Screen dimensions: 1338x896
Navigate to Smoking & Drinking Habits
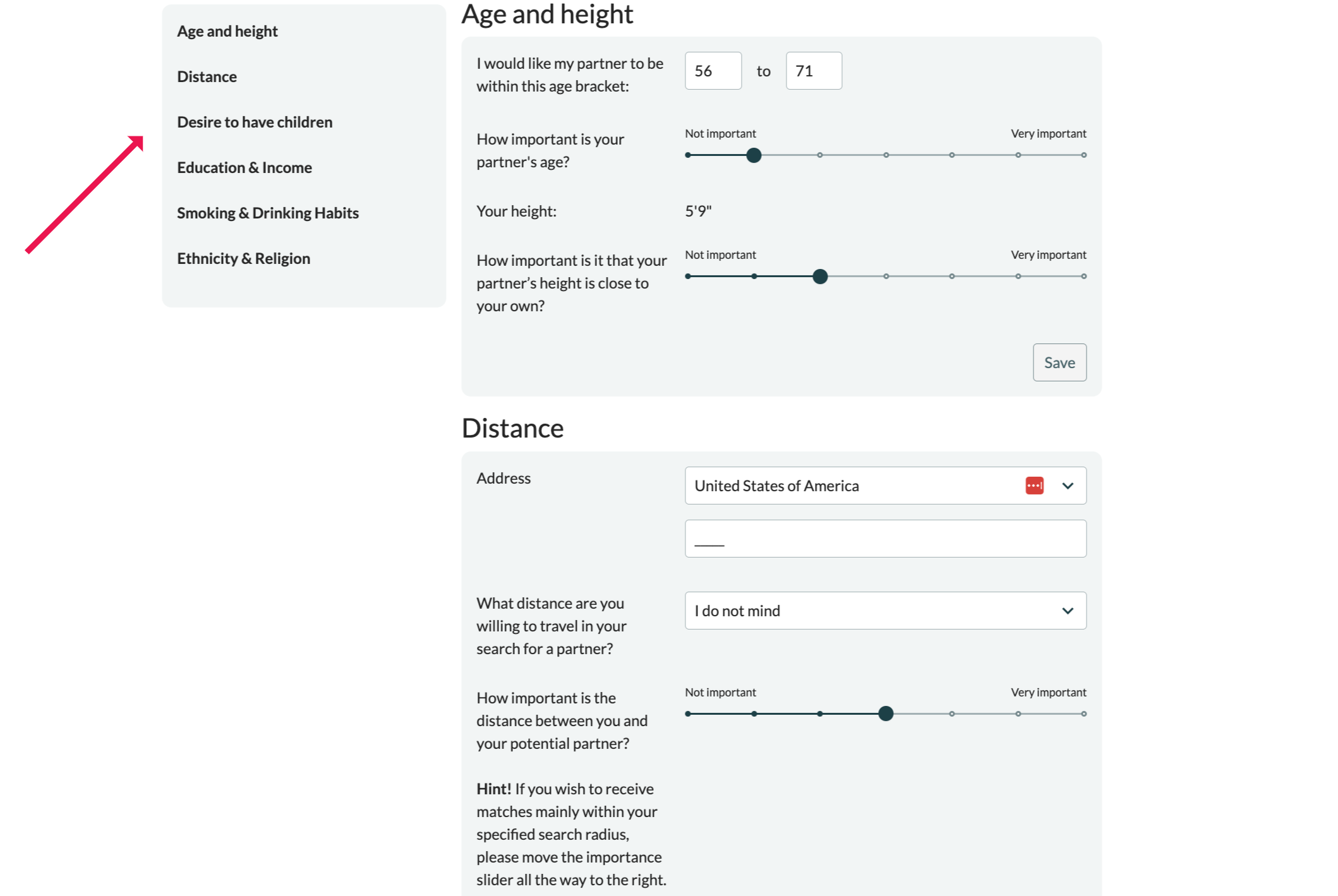pyautogui.click(x=268, y=213)
